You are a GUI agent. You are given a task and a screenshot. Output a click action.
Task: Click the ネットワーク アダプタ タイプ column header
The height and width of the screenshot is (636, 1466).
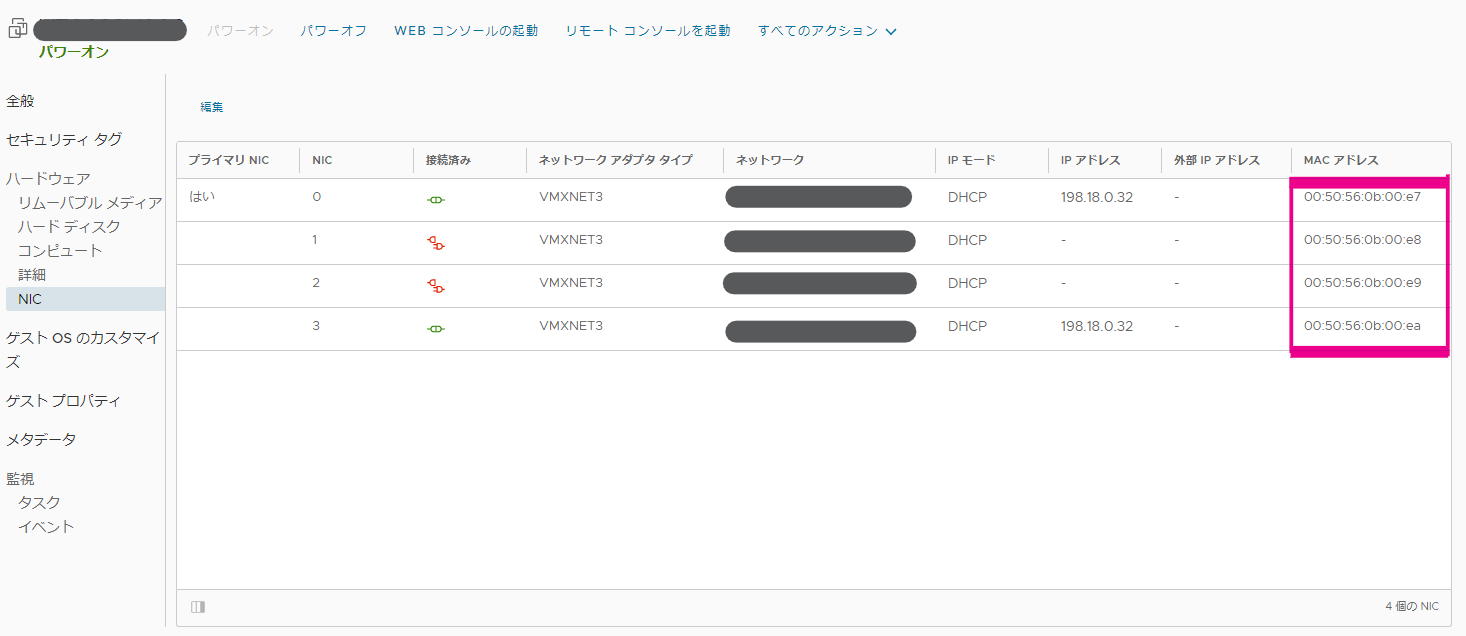(x=616, y=160)
